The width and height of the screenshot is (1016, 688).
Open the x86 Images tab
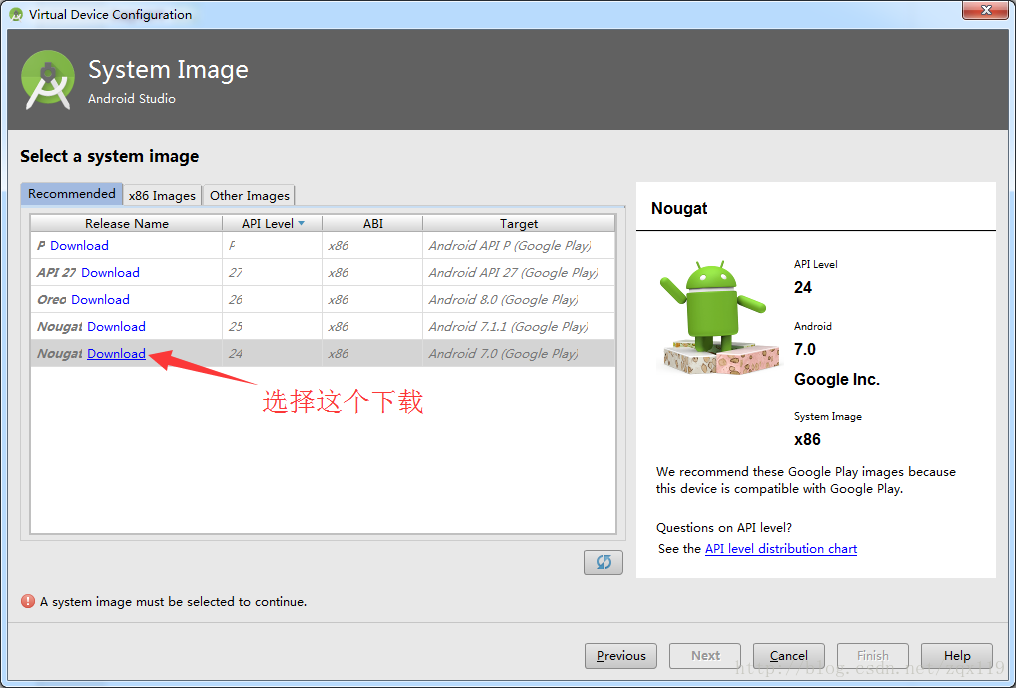pos(162,196)
